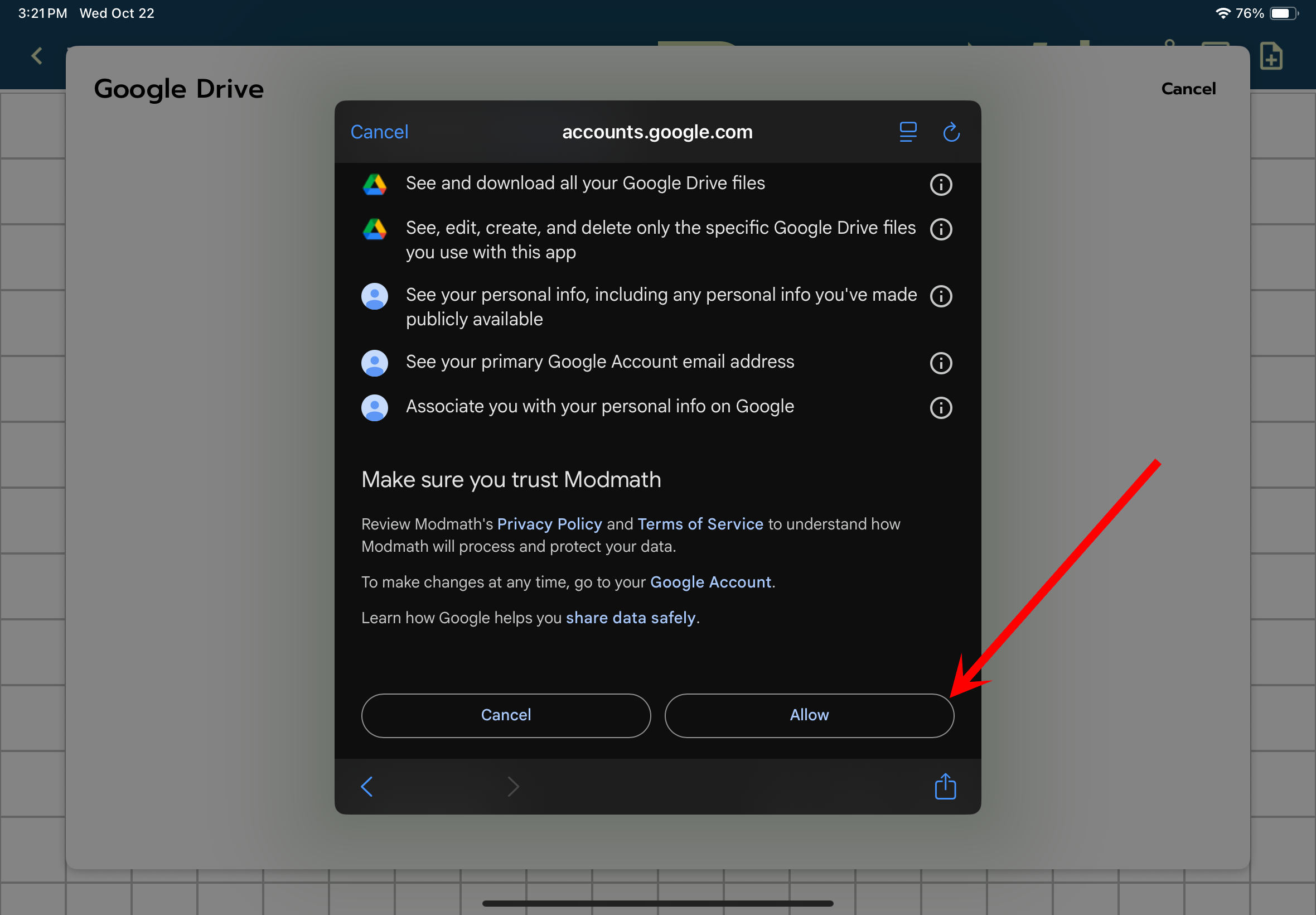
Task: Open the Terms of Service link
Action: point(699,524)
